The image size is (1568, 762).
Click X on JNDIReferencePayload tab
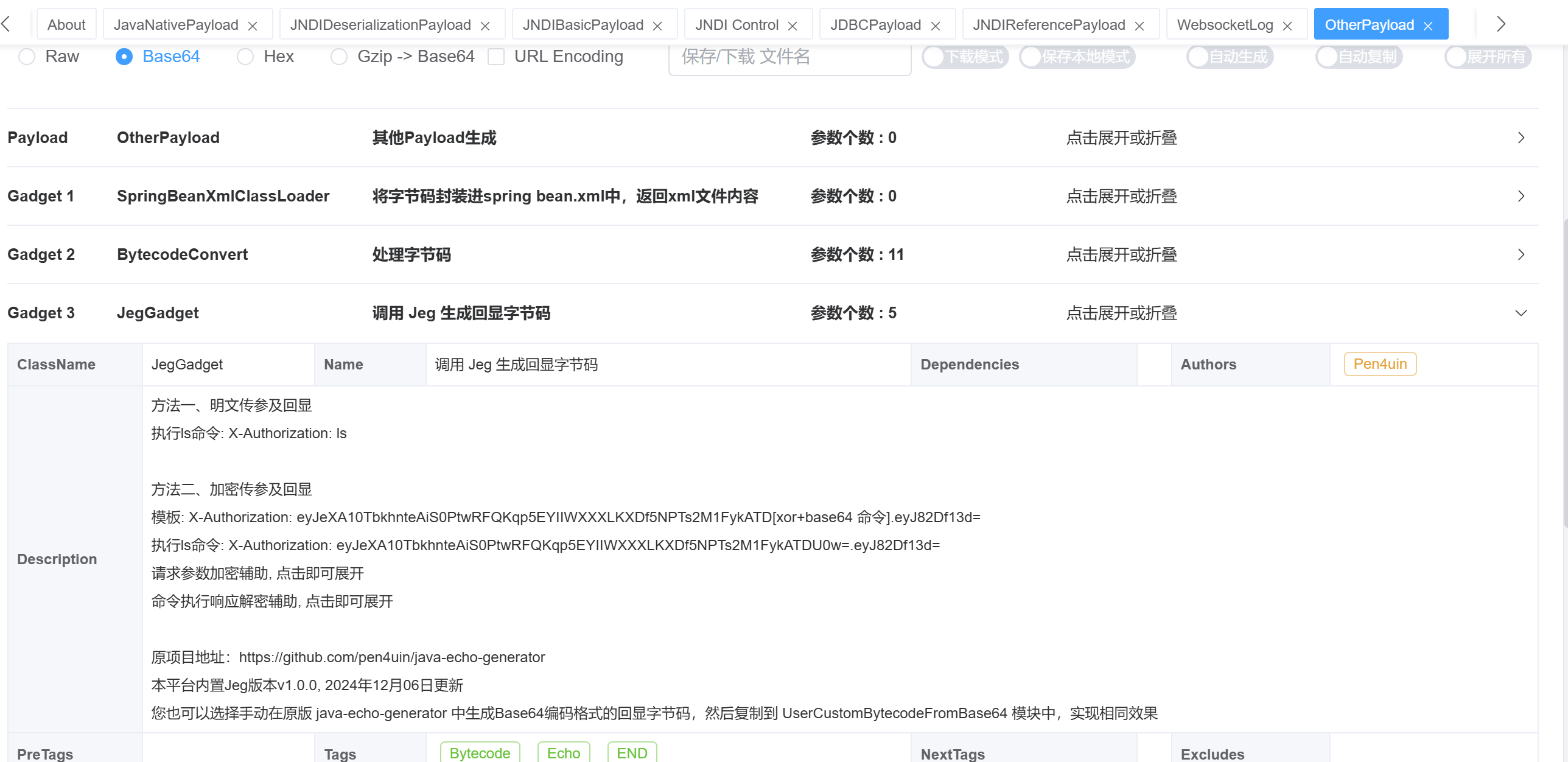click(1139, 26)
